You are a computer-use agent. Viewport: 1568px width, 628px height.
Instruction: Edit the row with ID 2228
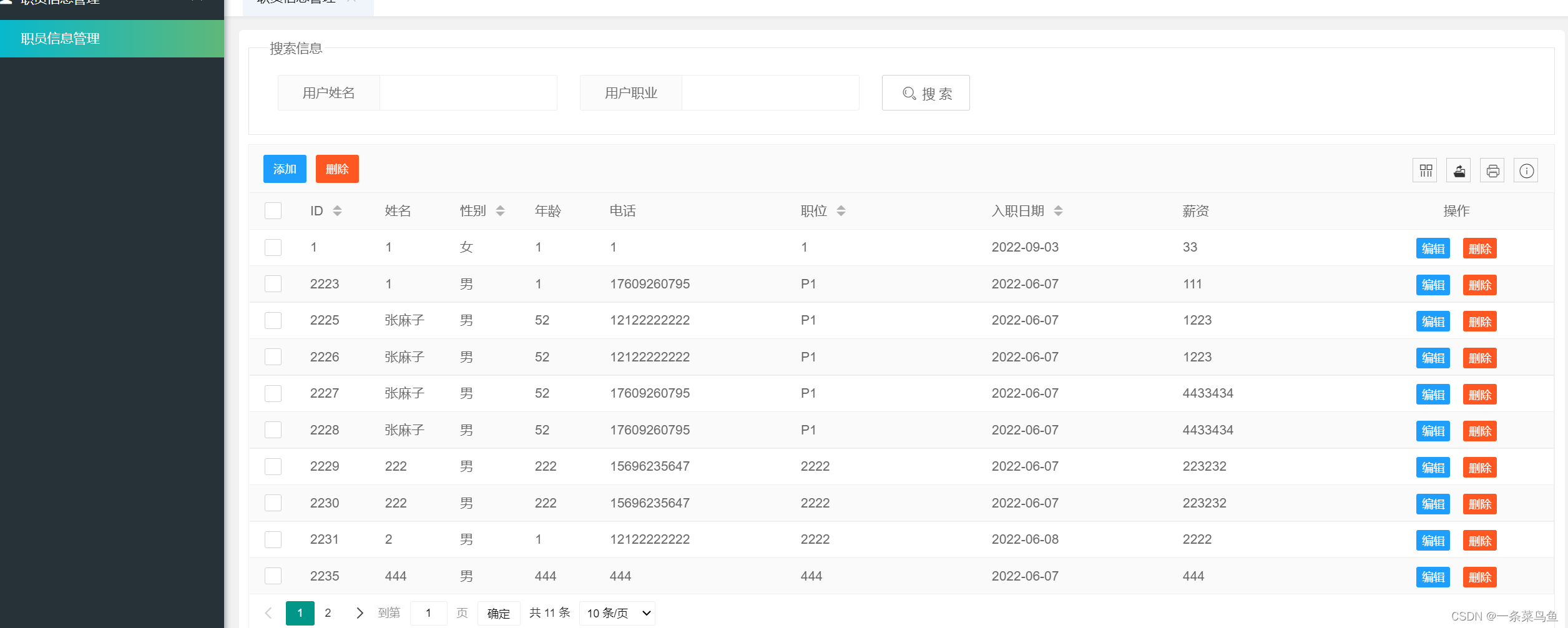tap(1433, 431)
